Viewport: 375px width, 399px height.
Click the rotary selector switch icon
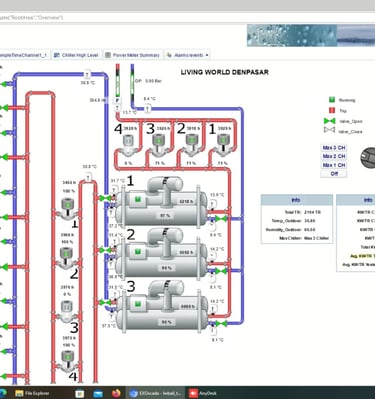tap(368, 157)
